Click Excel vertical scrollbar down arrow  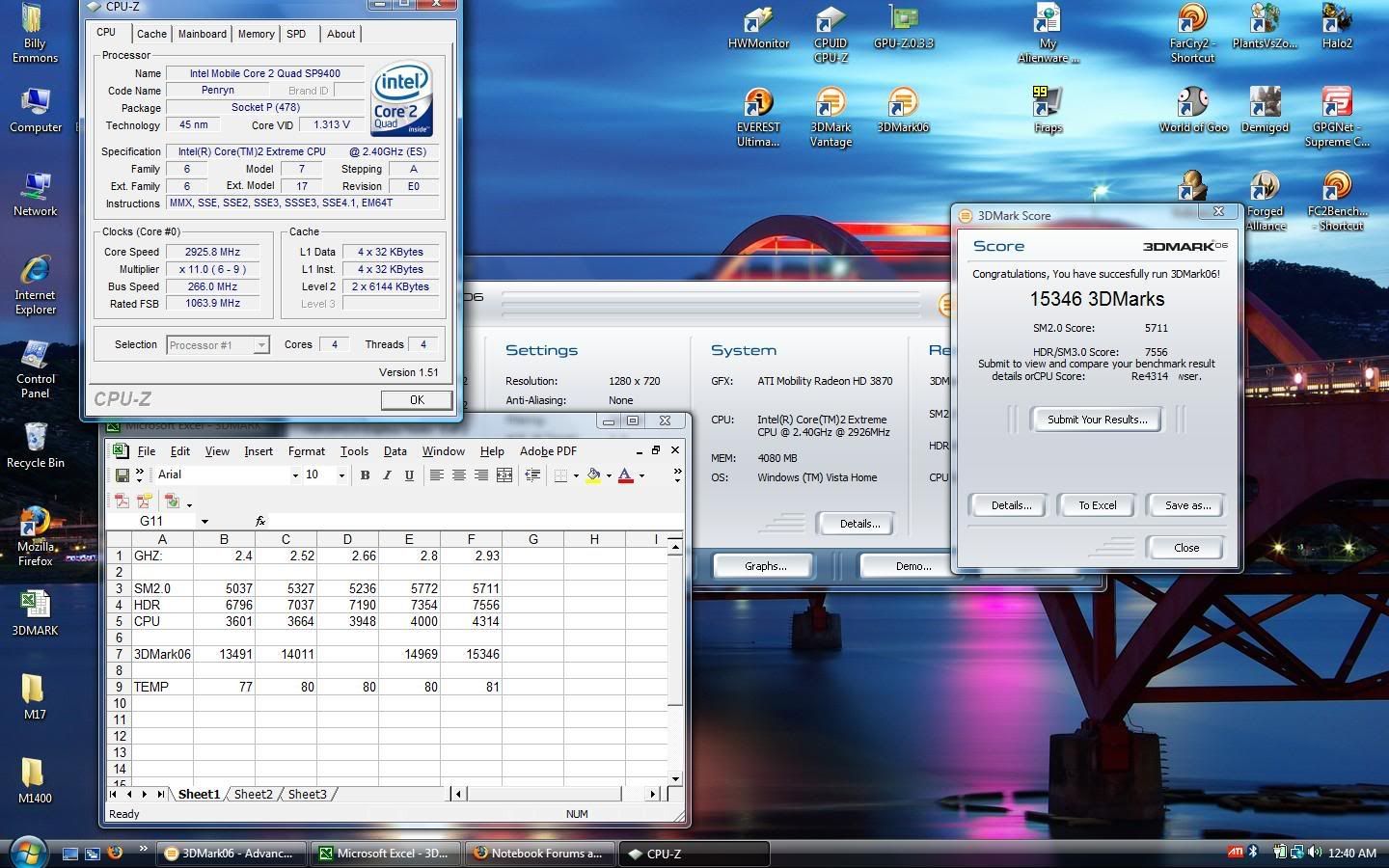(x=675, y=779)
